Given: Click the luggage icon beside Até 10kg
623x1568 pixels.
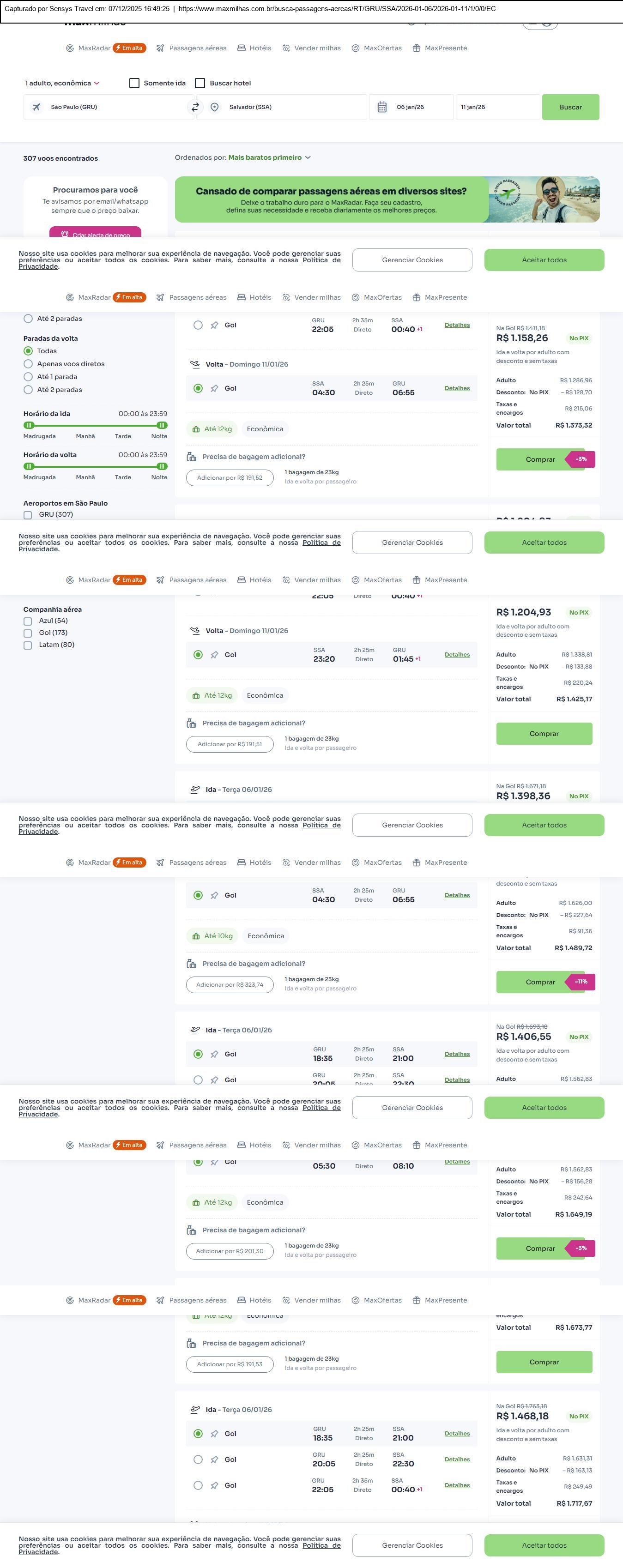Looking at the screenshot, I should click(196, 936).
